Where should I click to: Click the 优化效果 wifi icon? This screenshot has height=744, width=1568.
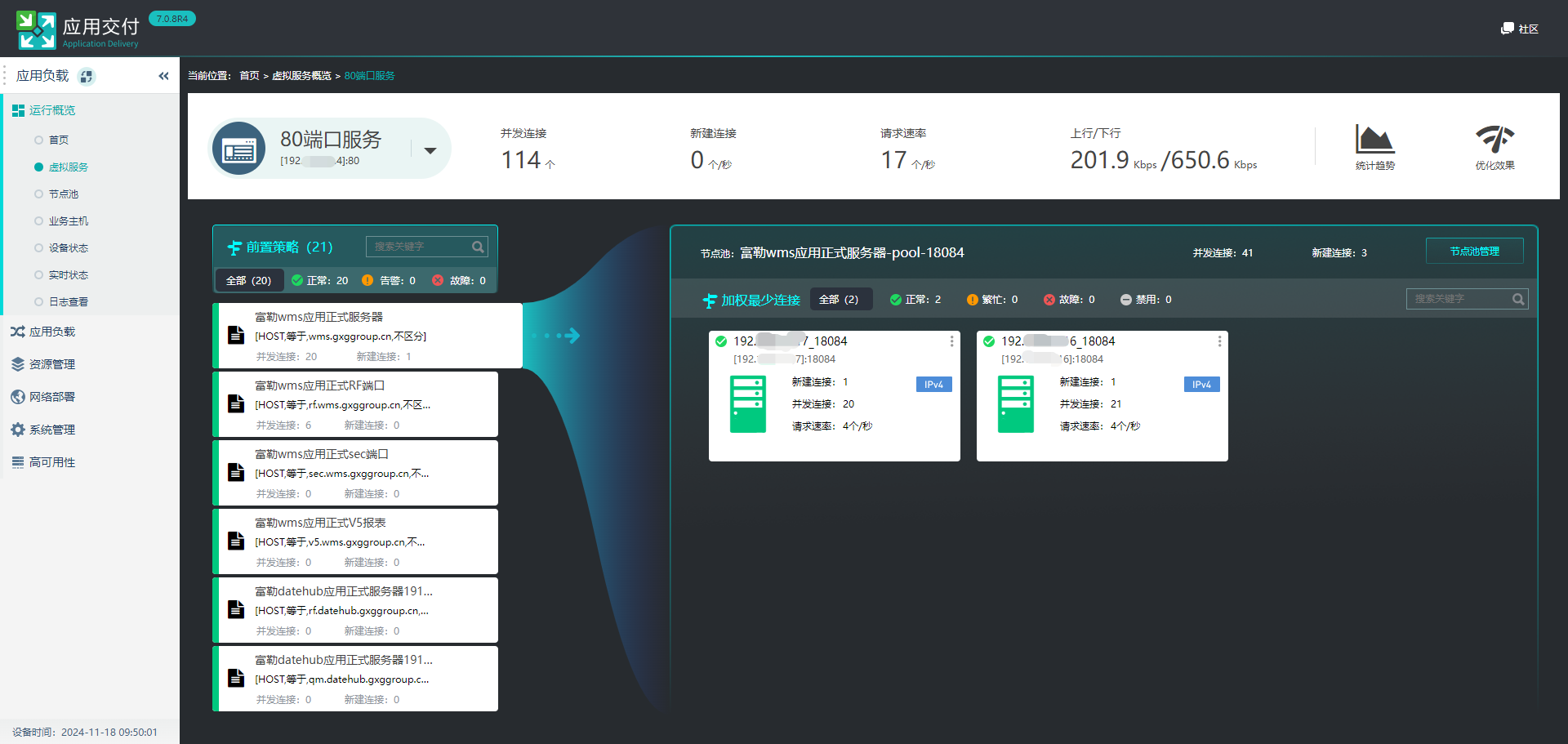pyautogui.click(x=1494, y=140)
